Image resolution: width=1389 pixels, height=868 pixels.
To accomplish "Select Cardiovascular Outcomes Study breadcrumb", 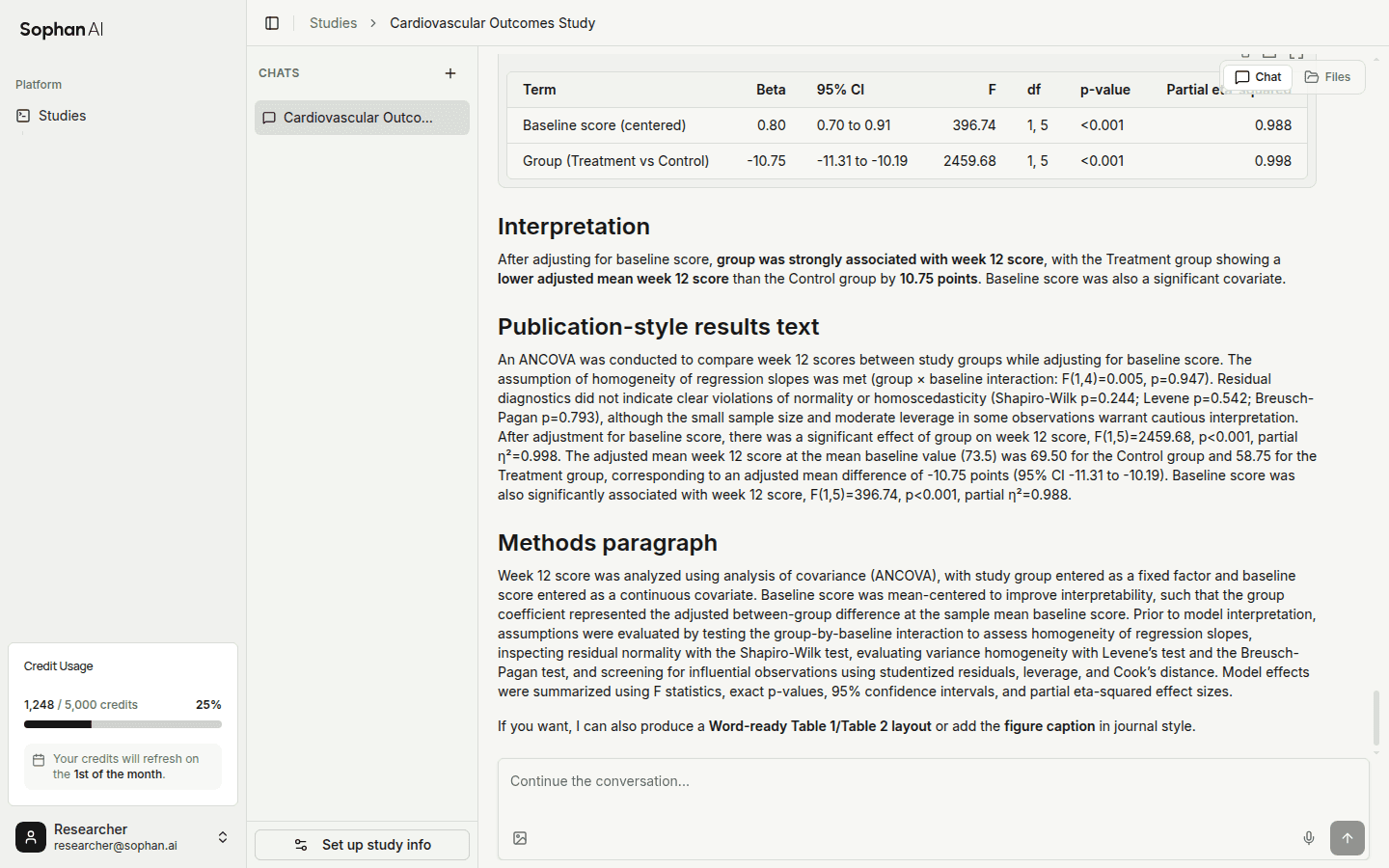I will pyautogui.click(x=492, y=23).
